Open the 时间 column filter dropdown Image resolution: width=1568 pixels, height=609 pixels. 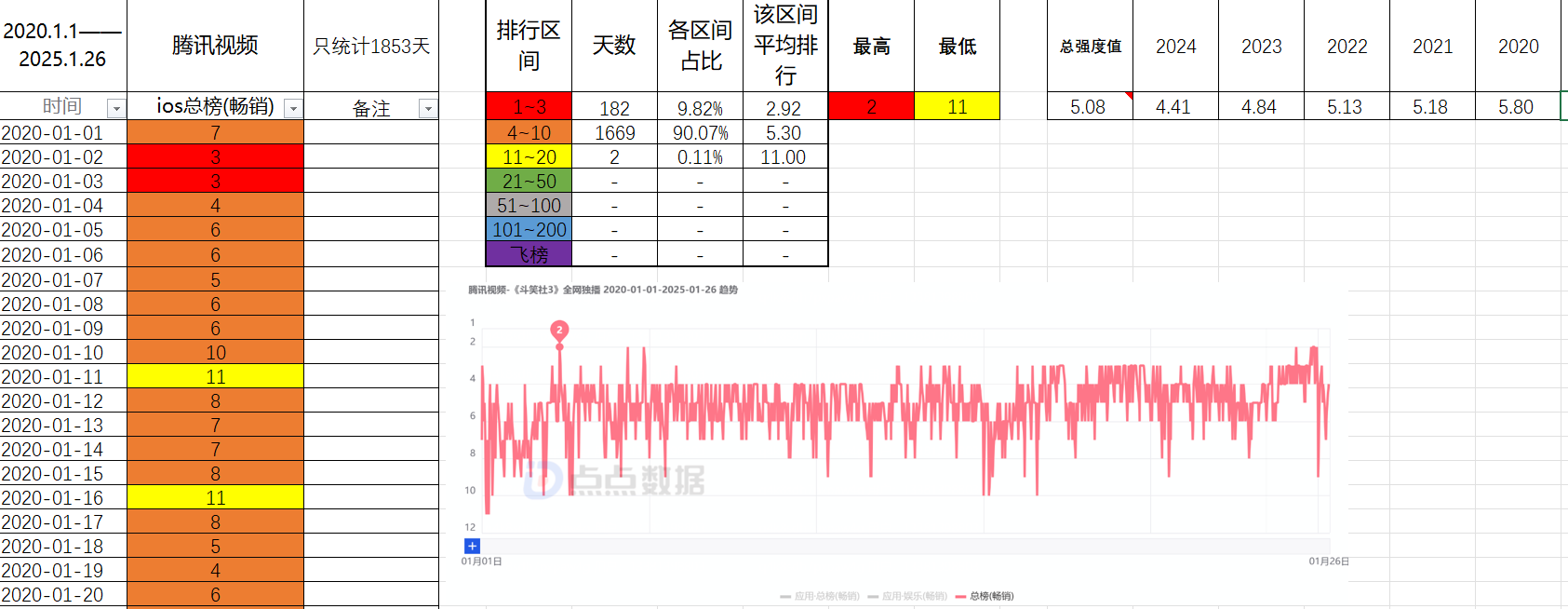(116, 109)
